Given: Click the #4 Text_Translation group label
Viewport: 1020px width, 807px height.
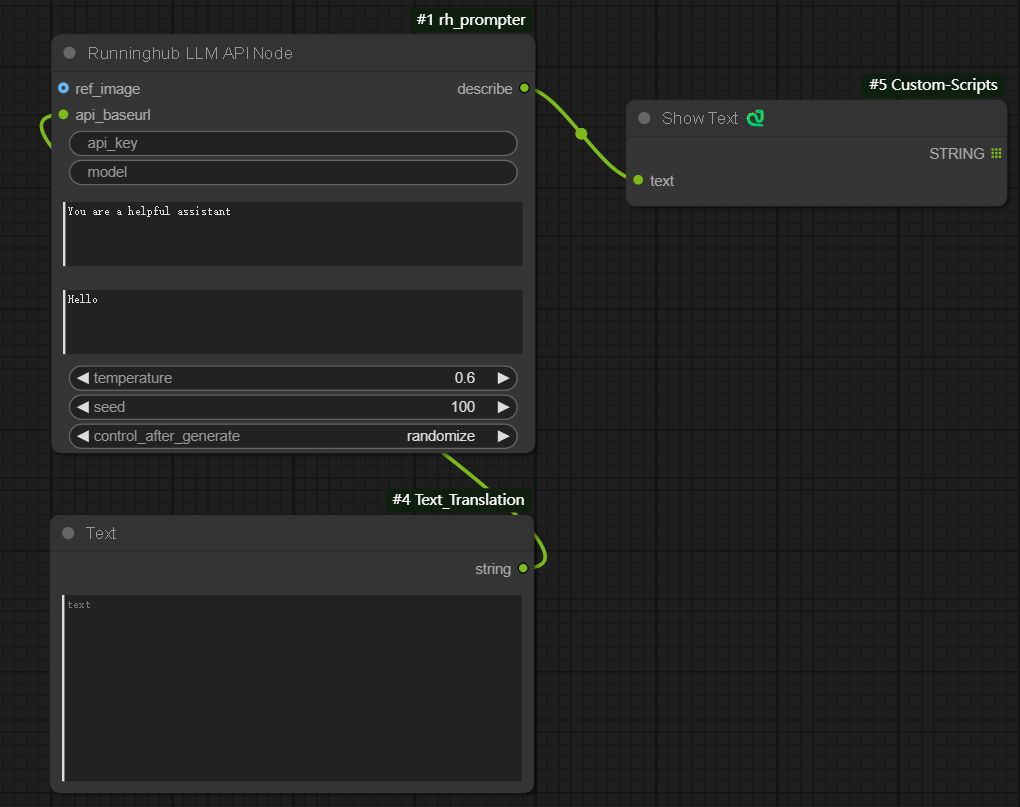Looking at the screenshot, I should pyautogui.click(x=457, y=500).
